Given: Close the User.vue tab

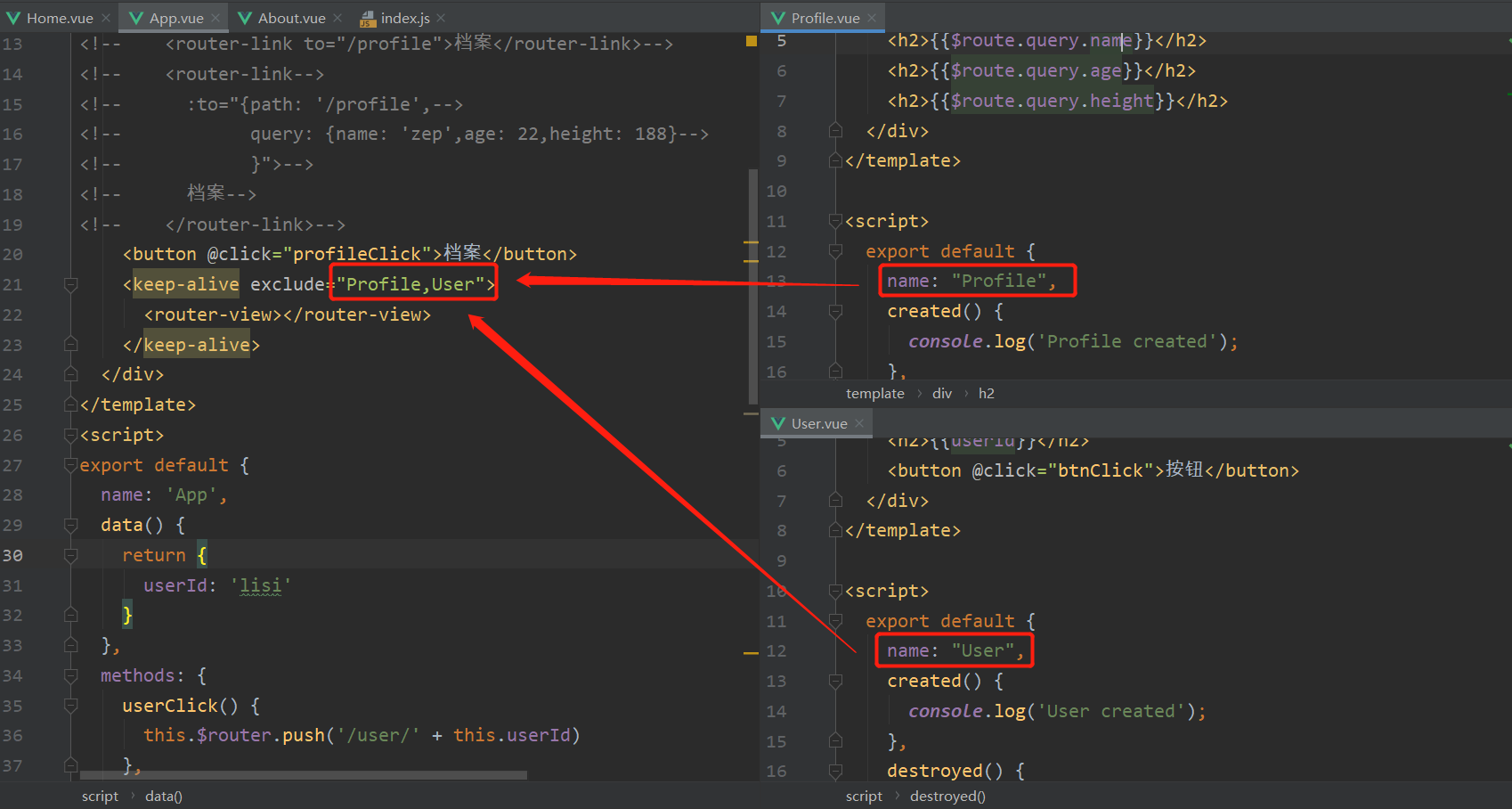Looking at the screenshot, I should point(859,423).
